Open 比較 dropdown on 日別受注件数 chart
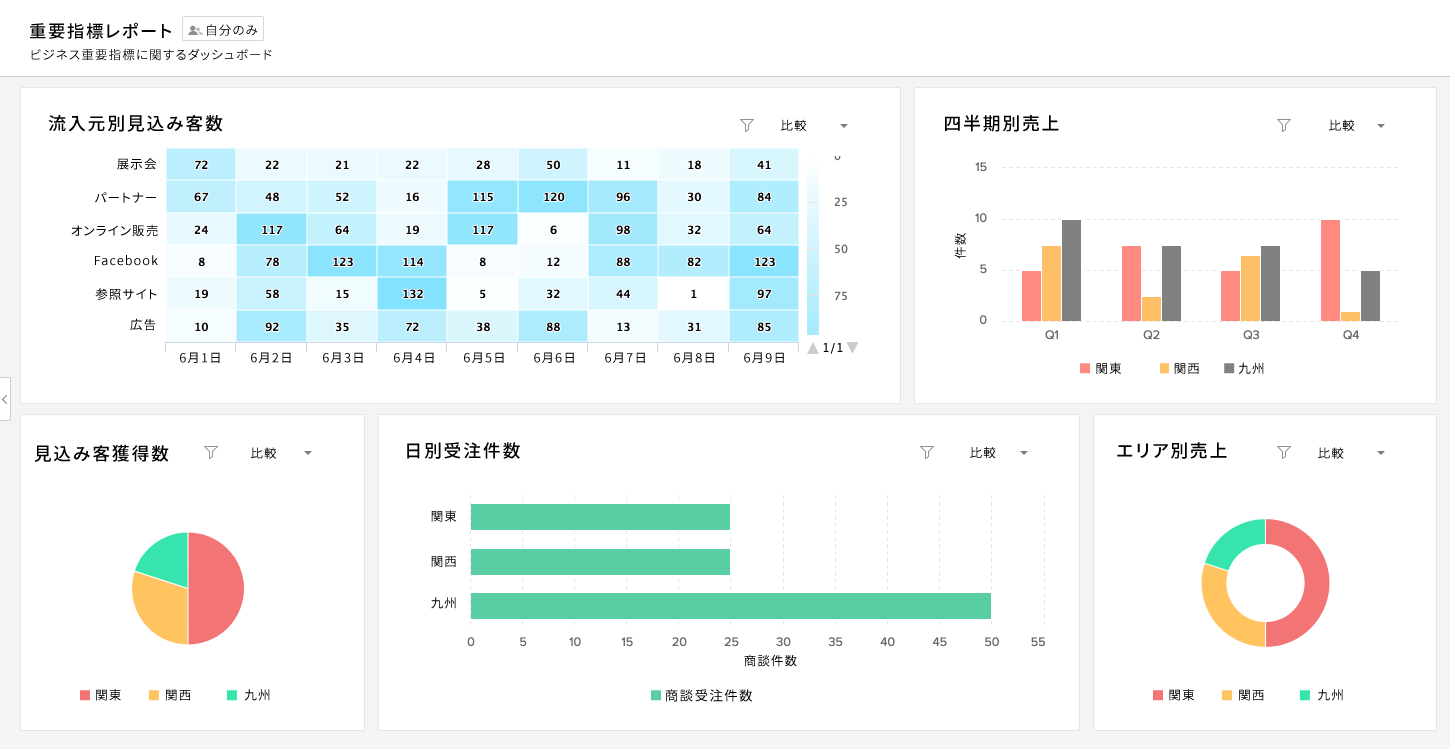Viewport: 1455px width, 750px height. pyautogui.click(x=998, y=453)
